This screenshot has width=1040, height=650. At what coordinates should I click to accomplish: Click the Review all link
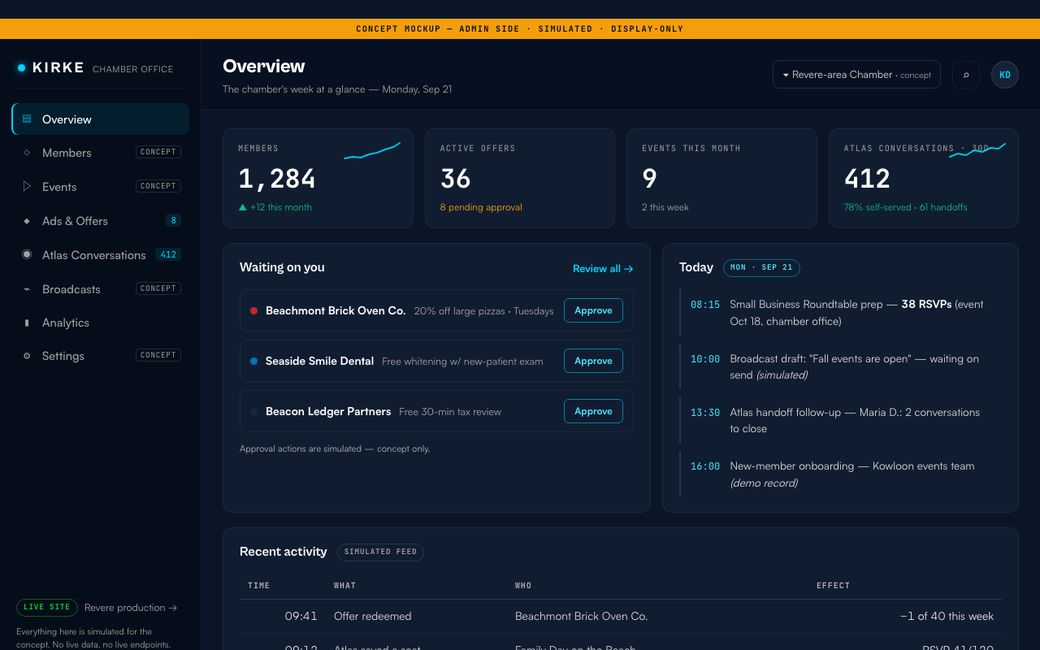(602, 269)
